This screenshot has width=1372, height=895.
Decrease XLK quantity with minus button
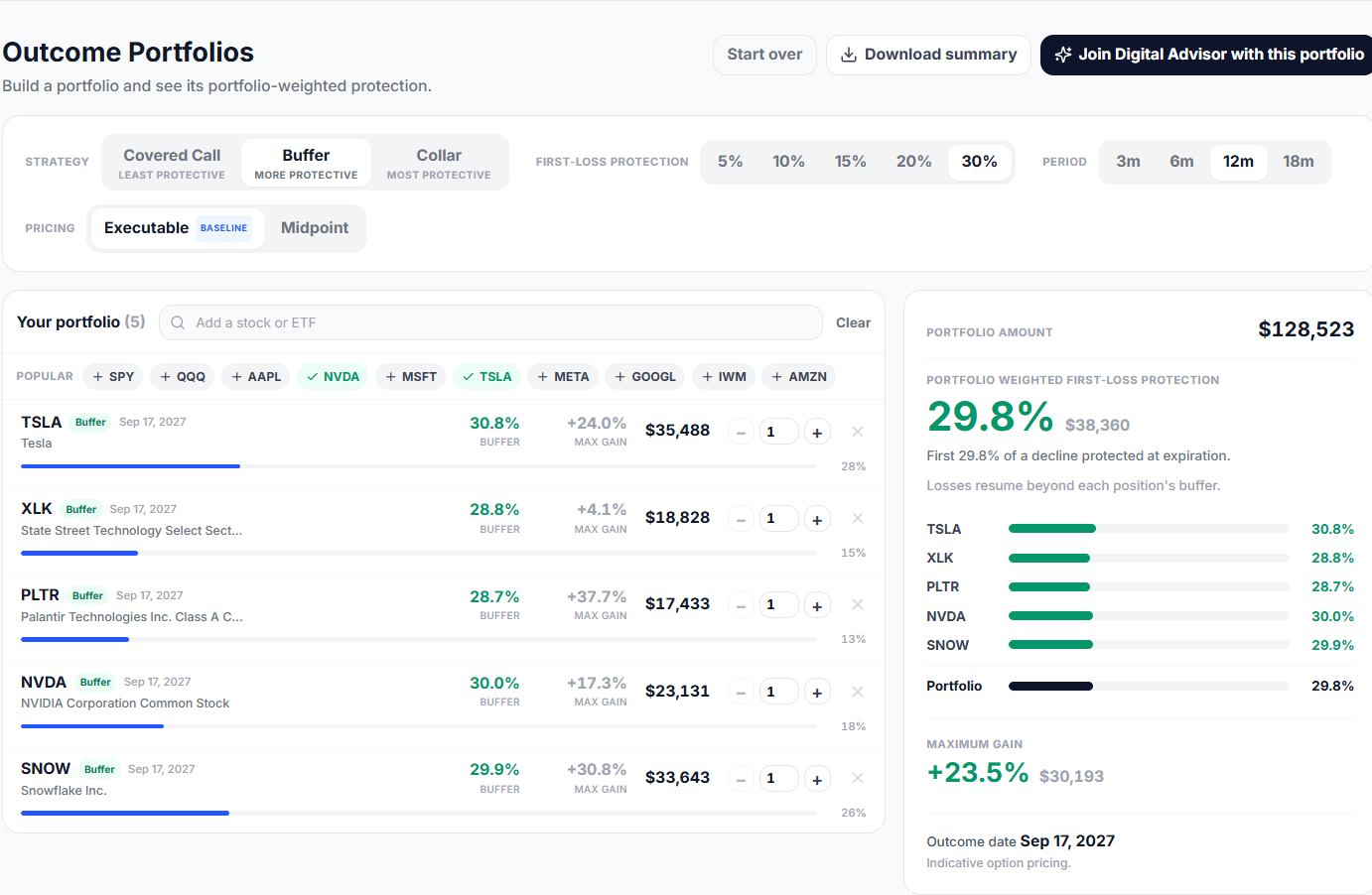pyautogui.click(x=741, y=519)
